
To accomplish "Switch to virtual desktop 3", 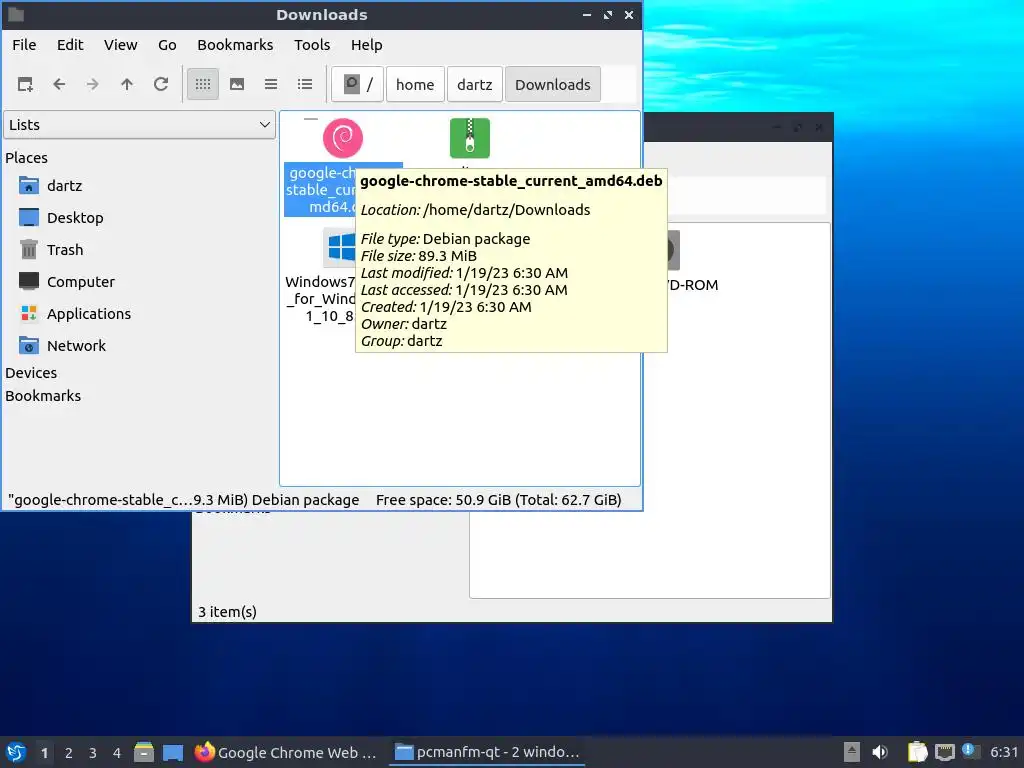I will (x=93, y=753).
